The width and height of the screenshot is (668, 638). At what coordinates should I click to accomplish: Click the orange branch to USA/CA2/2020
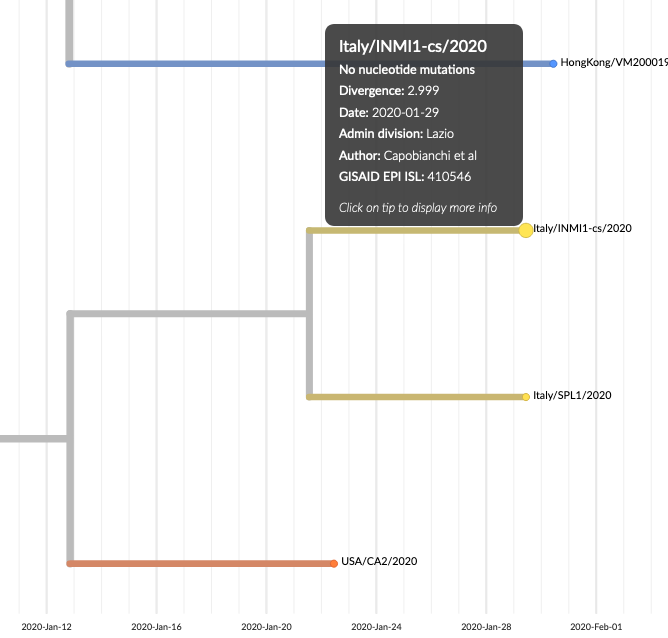tap(200, 564)
